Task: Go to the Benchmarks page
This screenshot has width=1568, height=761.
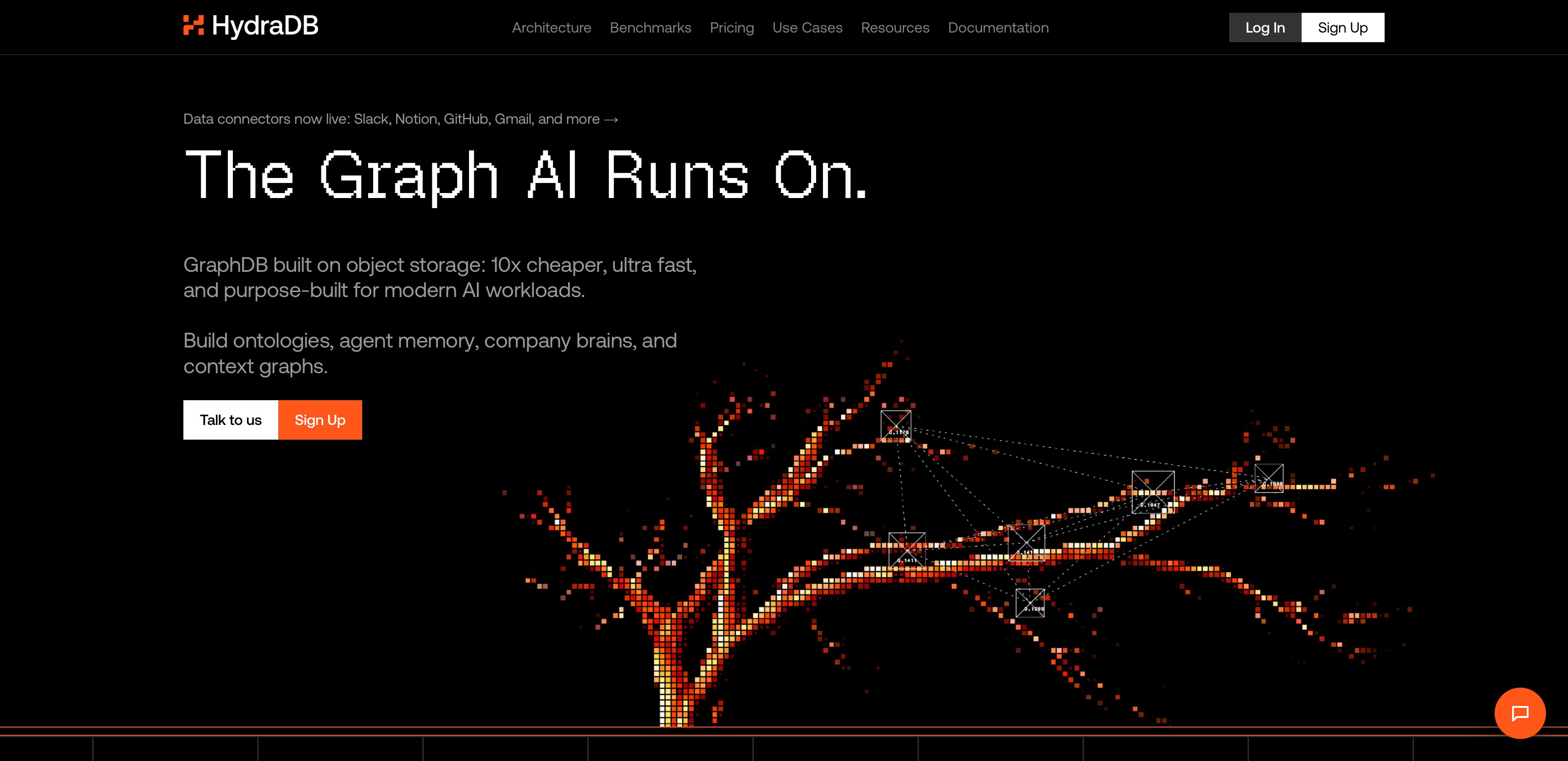Action: pyautogui.click(x=651, y=28)
